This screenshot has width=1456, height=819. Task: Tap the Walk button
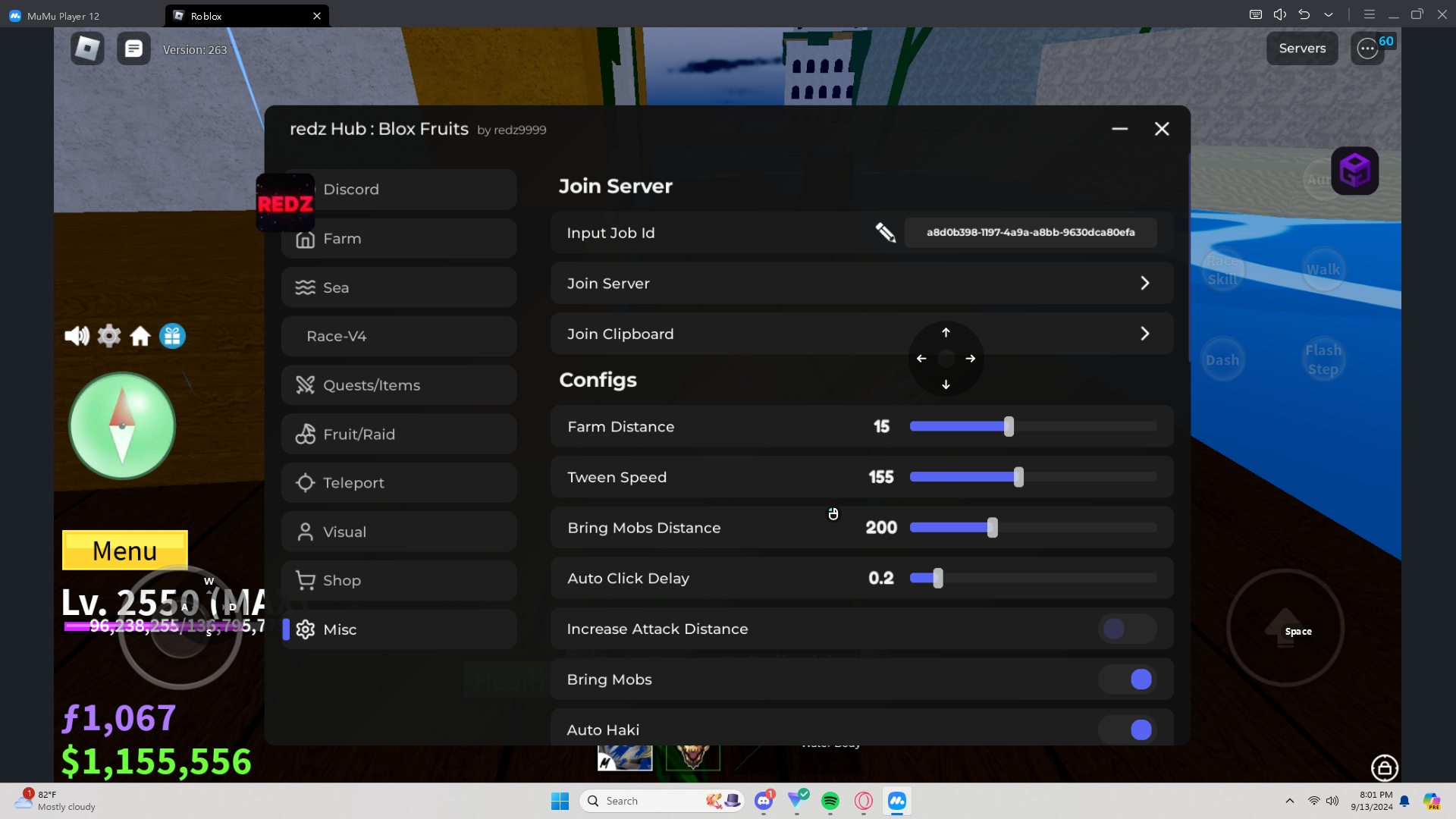point(1323,269)
